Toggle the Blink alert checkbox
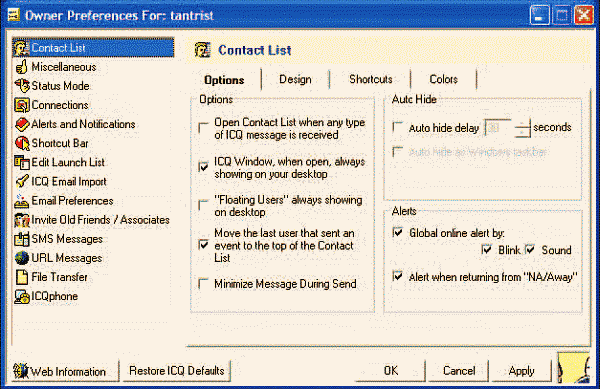This screenshot has width=600, height=389. point(486,250)
